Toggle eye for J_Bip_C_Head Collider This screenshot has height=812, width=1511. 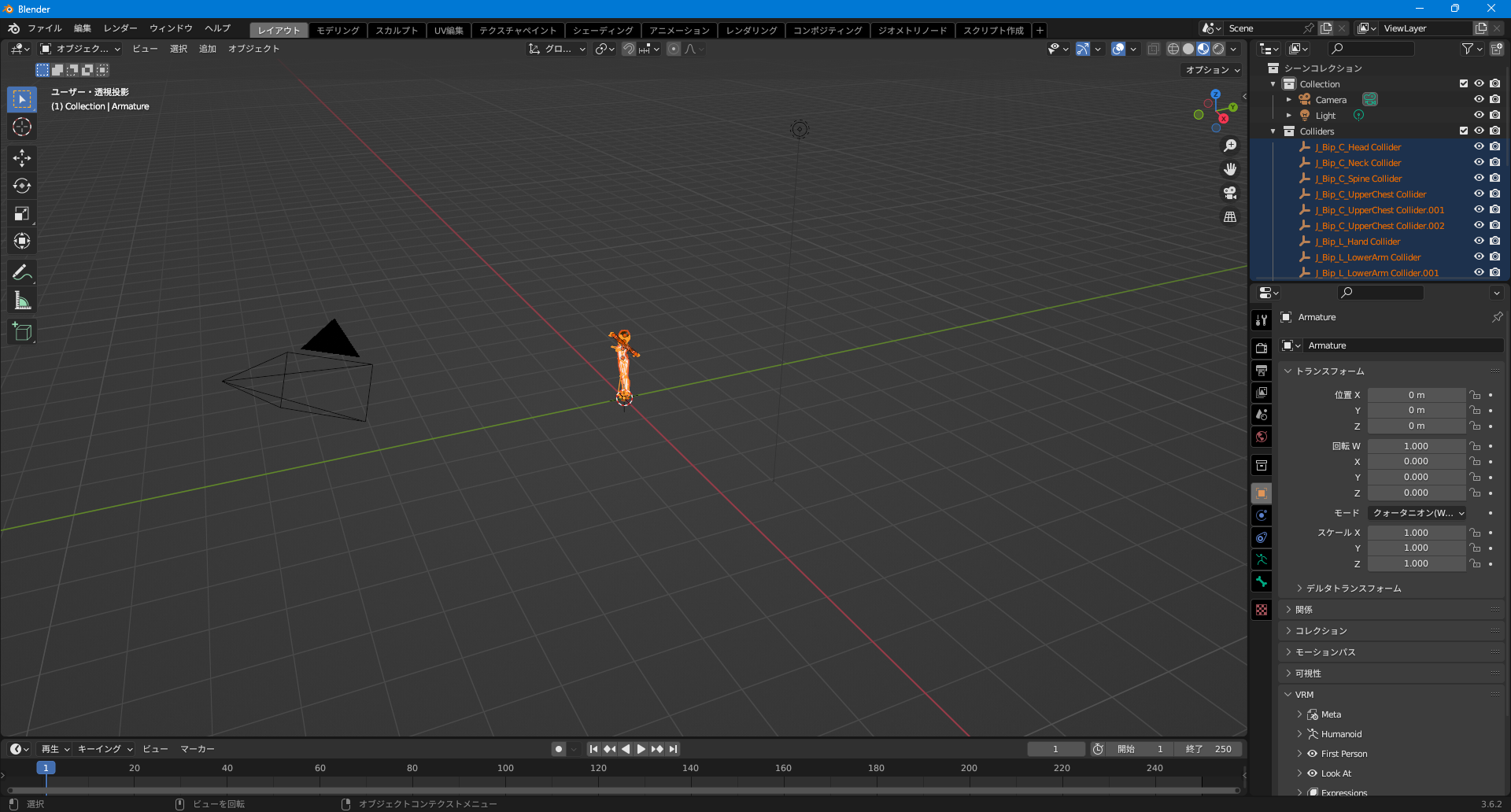(x=1479, y=146)
